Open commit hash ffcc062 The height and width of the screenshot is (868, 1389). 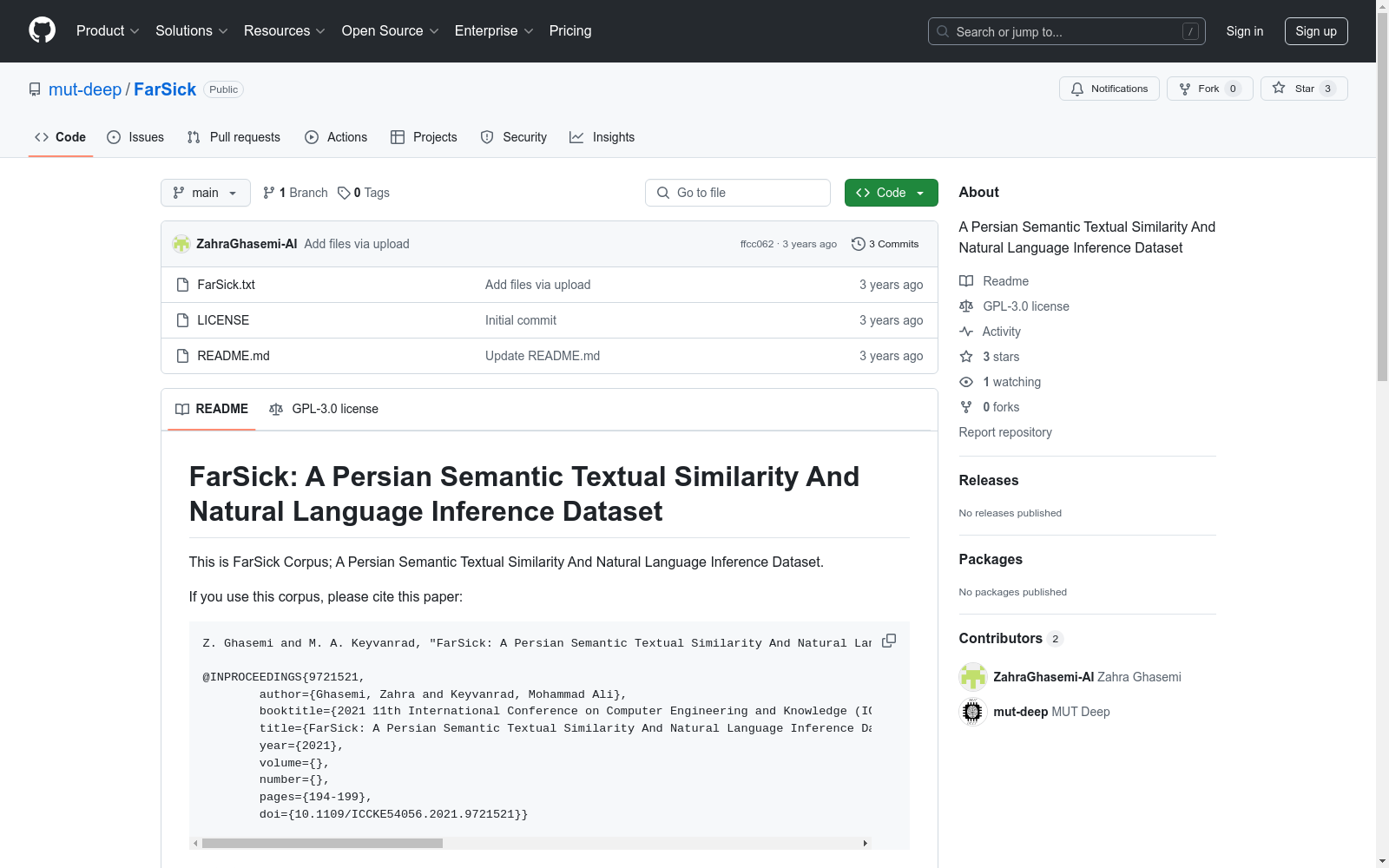click(x=757, y=244)
